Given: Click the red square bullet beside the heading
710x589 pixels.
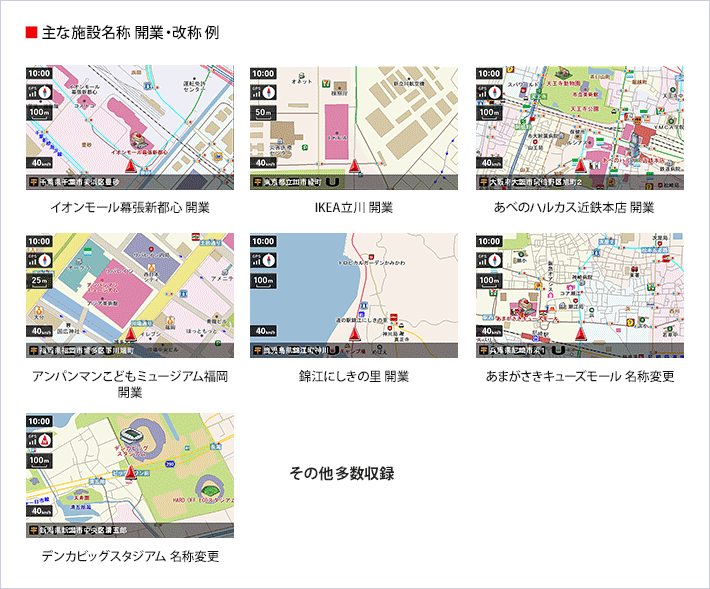Looking at the screenshot, I should pyautogui.click(x=31, y=33).
